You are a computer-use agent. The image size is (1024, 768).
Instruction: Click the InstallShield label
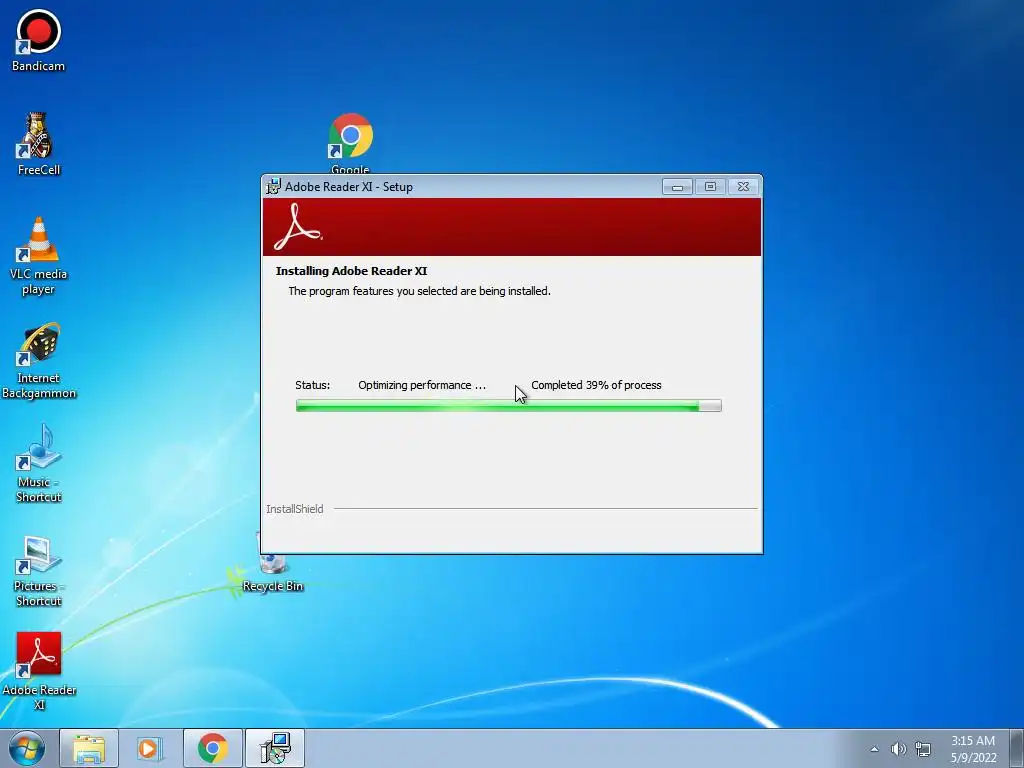click(x=295, y=509)
